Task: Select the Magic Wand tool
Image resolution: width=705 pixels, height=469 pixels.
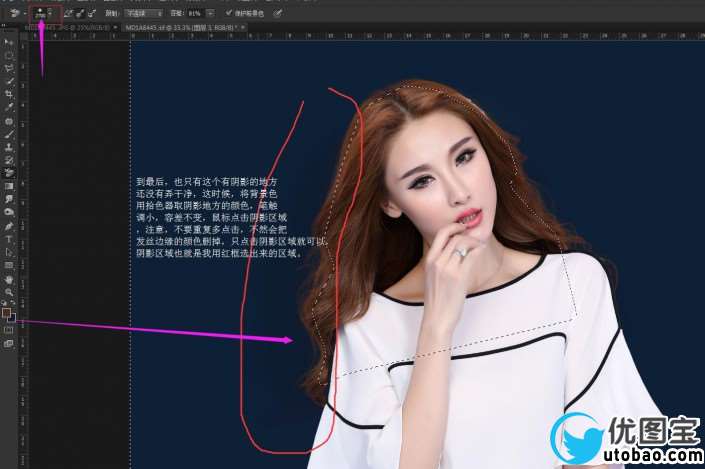Action: pyautogui.click(x=9, y=81)
